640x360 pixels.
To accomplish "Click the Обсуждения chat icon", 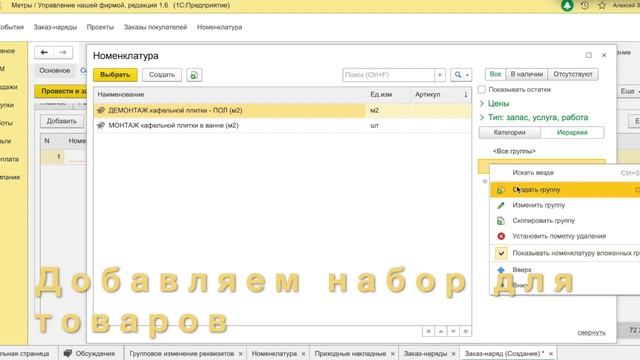I will [68, 353].
